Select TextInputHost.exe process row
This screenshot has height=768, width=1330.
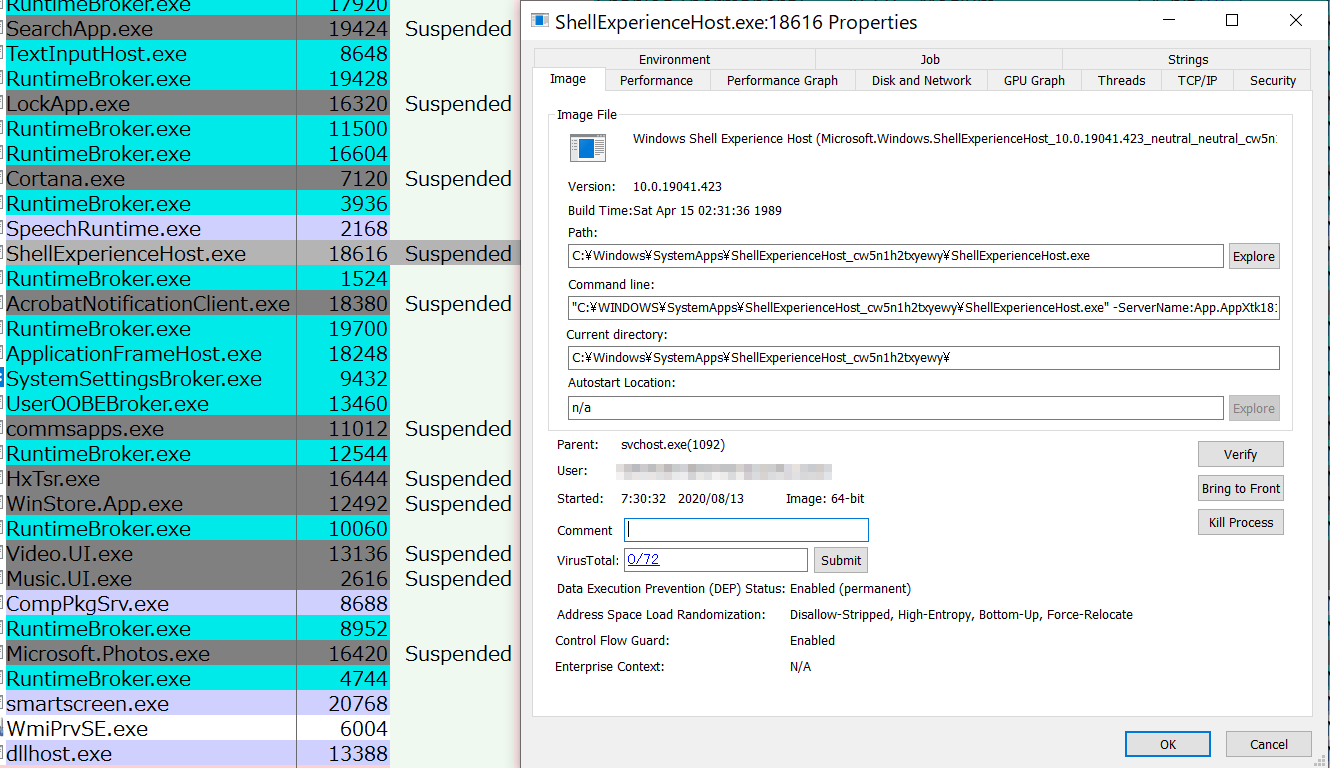[x=197, y=54]
